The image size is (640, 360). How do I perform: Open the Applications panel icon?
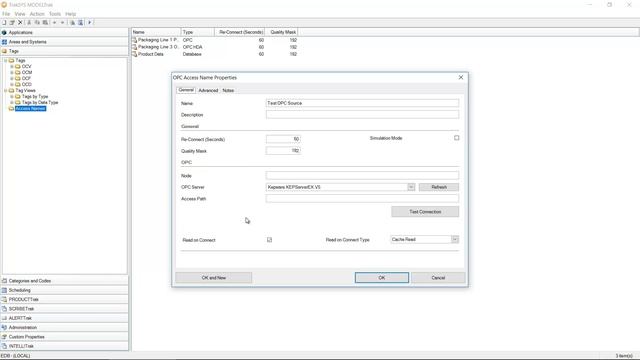4,32
